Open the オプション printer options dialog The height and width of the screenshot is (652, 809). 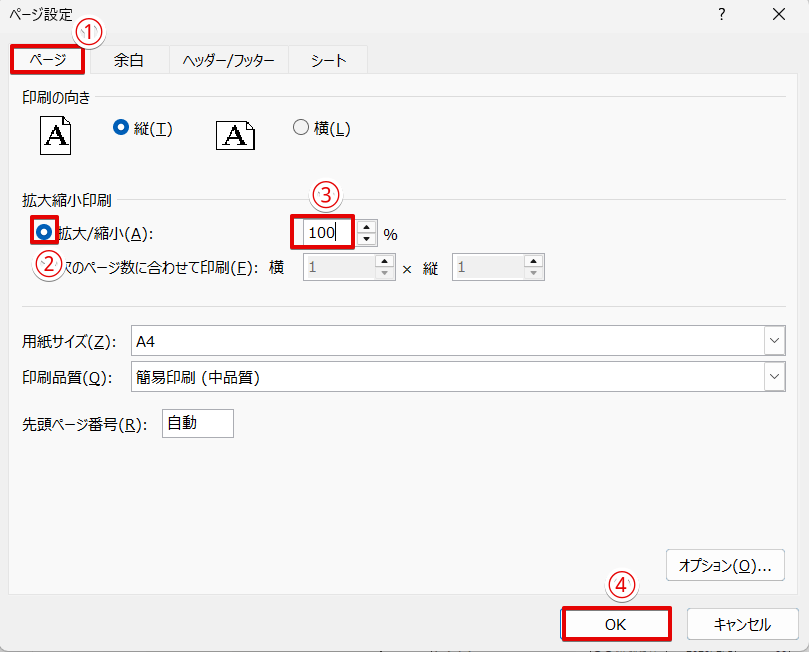tap(725, 565)
